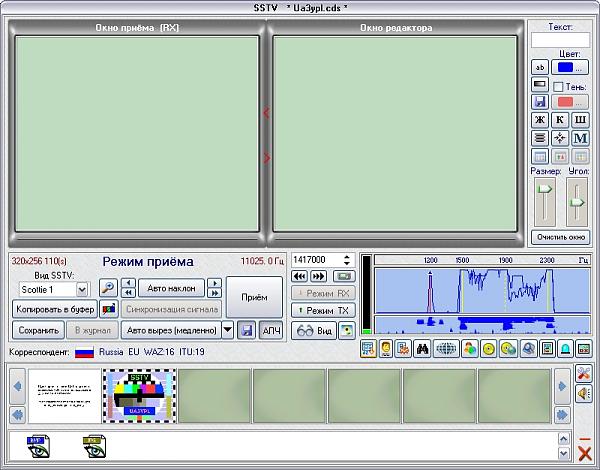Select the SSTV test pattern thumbnail
The width and height of the screenshot is (600, 470).
pos(139,394)
